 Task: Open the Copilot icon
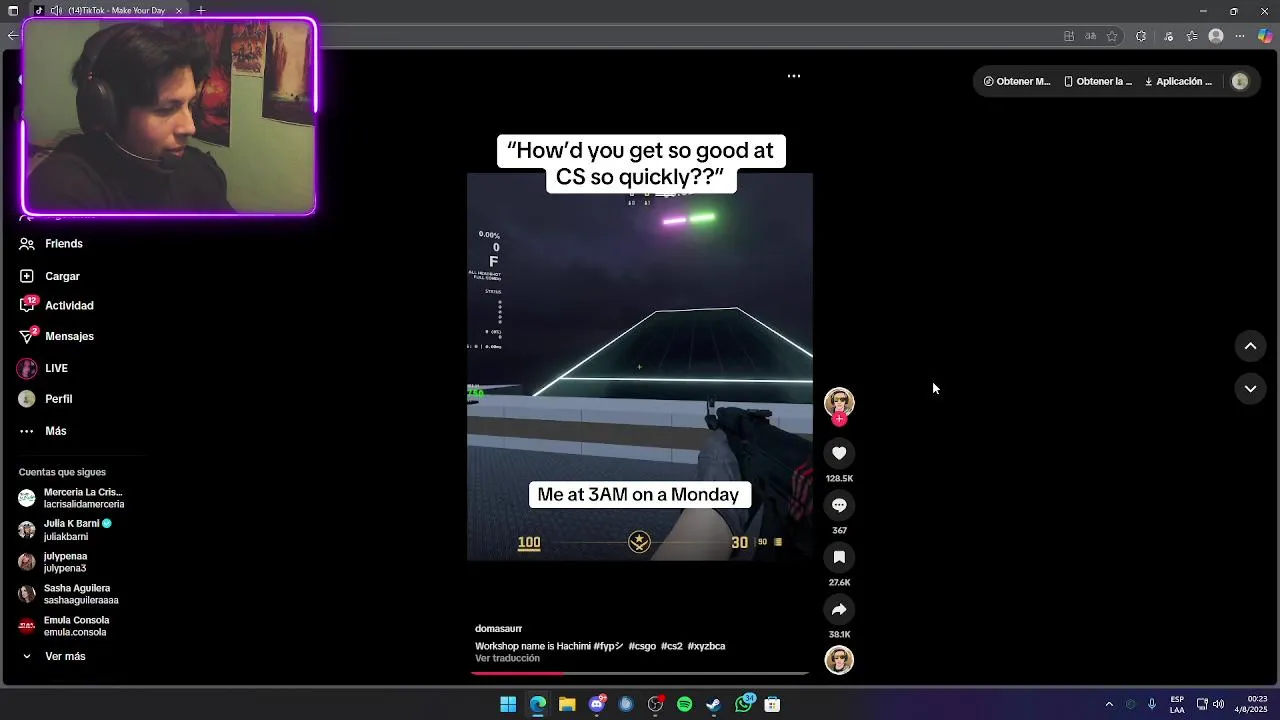[1265, 36]
